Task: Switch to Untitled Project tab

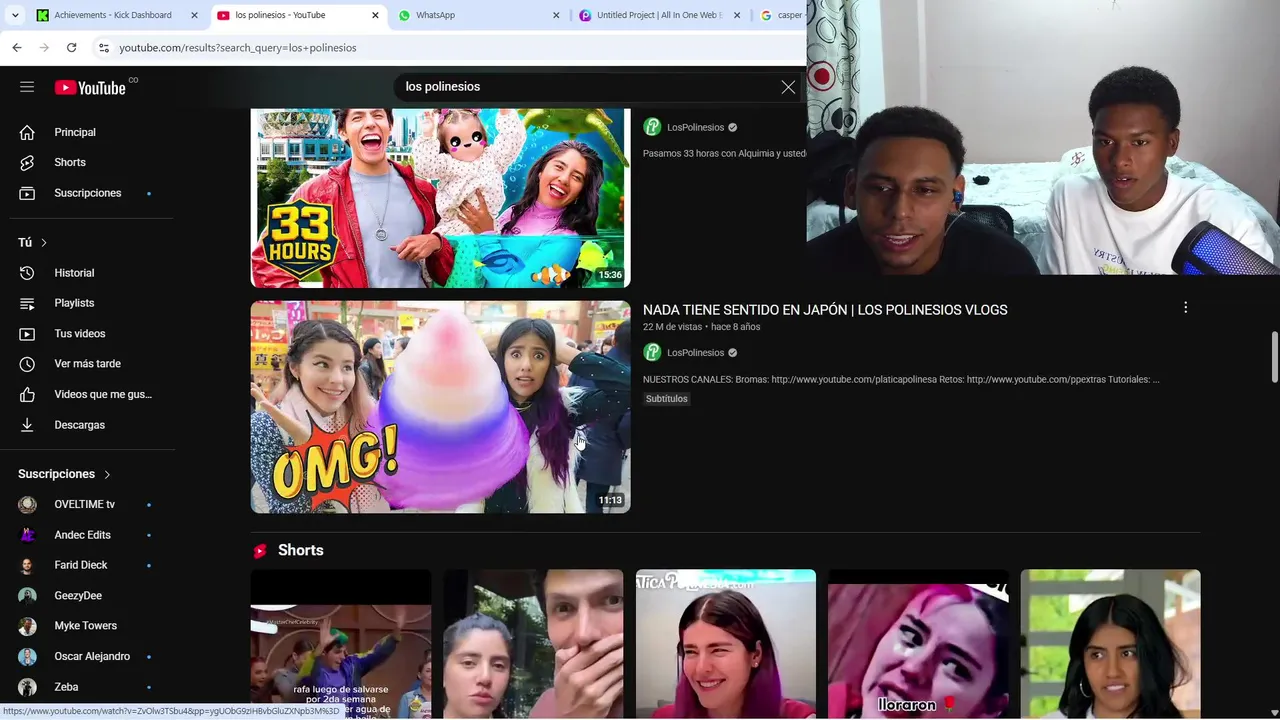Action: pyautogui.click(x=661, y=15)
